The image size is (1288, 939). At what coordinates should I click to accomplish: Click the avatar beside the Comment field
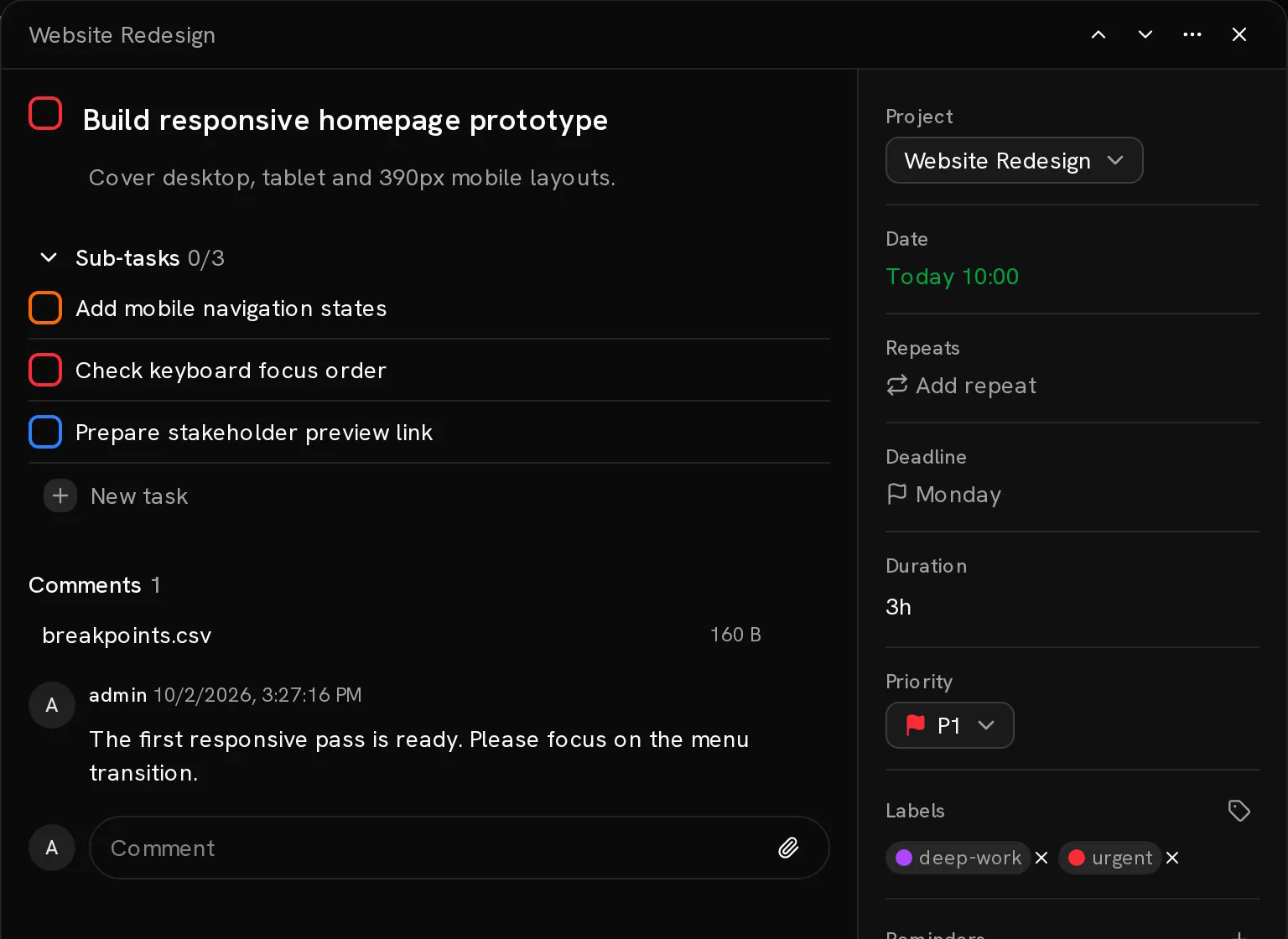coord(52,848)
